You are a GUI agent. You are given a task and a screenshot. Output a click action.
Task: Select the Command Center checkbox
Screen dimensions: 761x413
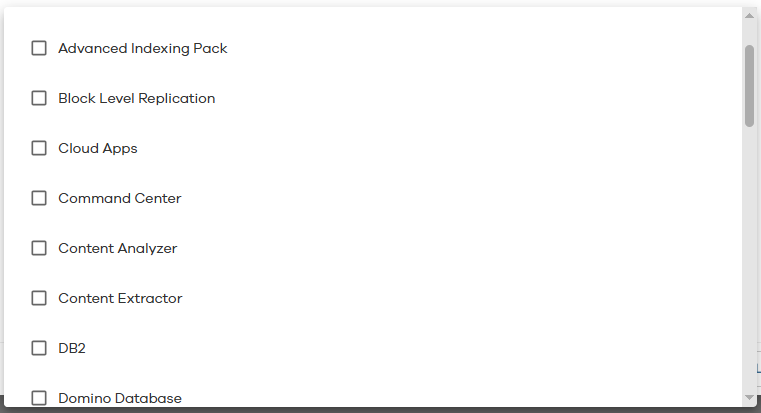(x=39, y=198)
